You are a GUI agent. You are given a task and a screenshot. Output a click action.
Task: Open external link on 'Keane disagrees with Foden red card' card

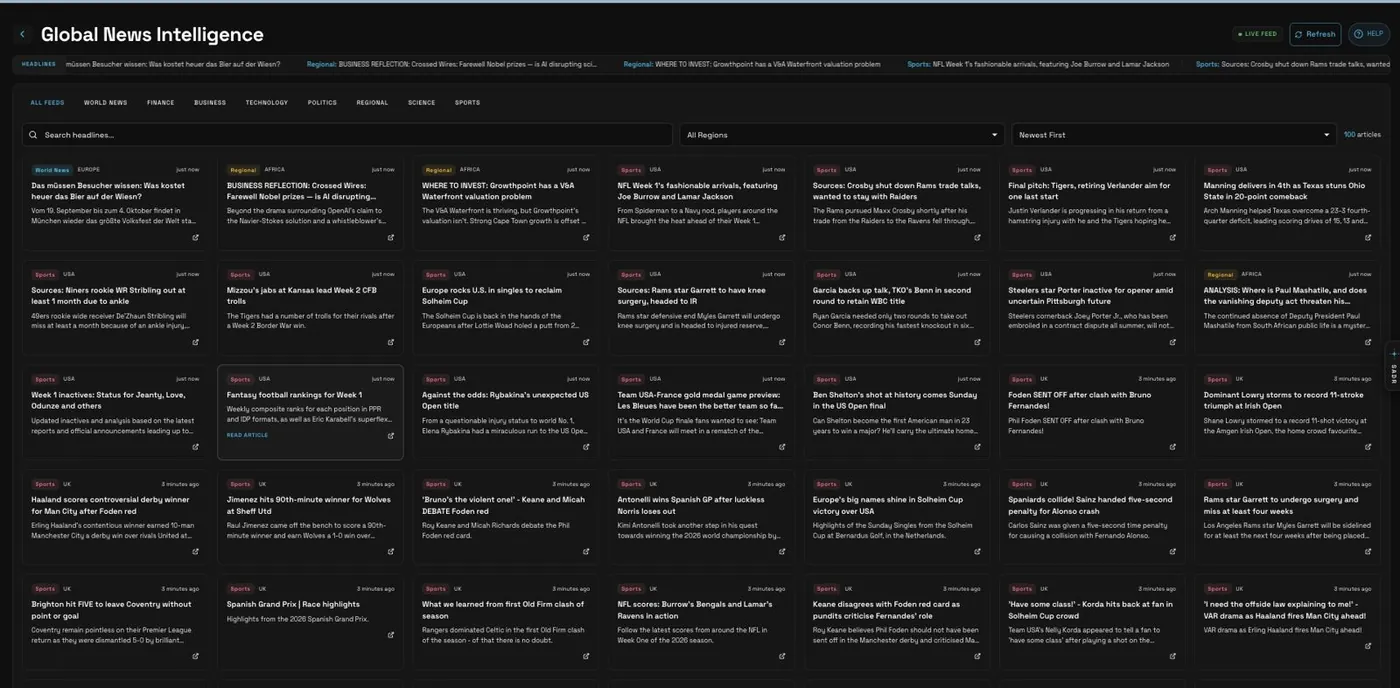coord(977,656)
